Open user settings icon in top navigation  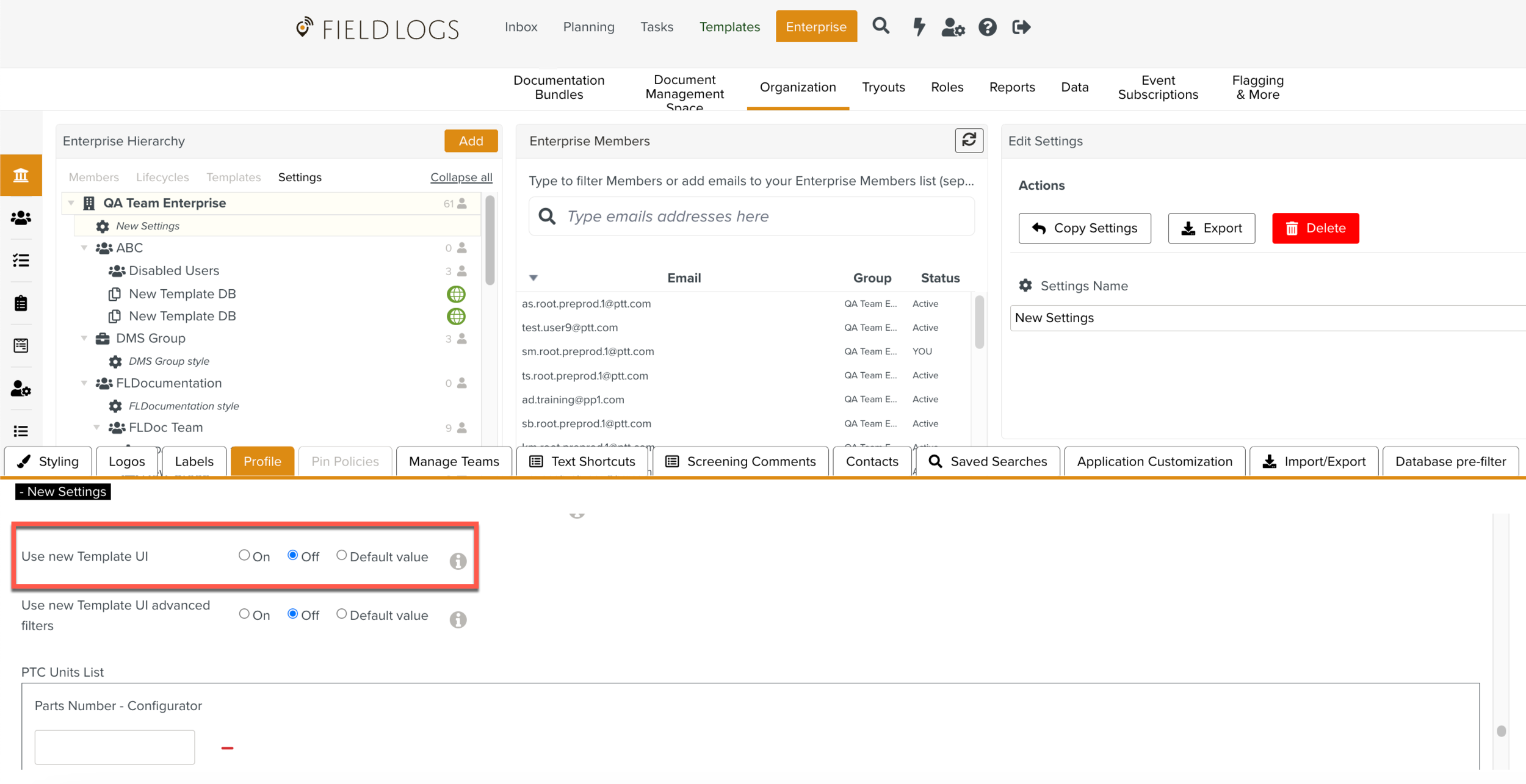[x=953, y=27]
